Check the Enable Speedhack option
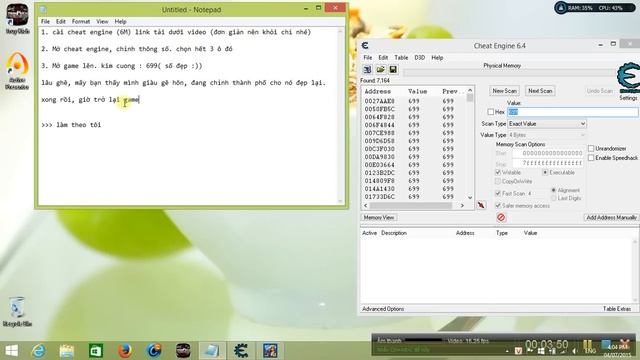The height and width of the screenshot is (360, 640). [x=591, y=158]
